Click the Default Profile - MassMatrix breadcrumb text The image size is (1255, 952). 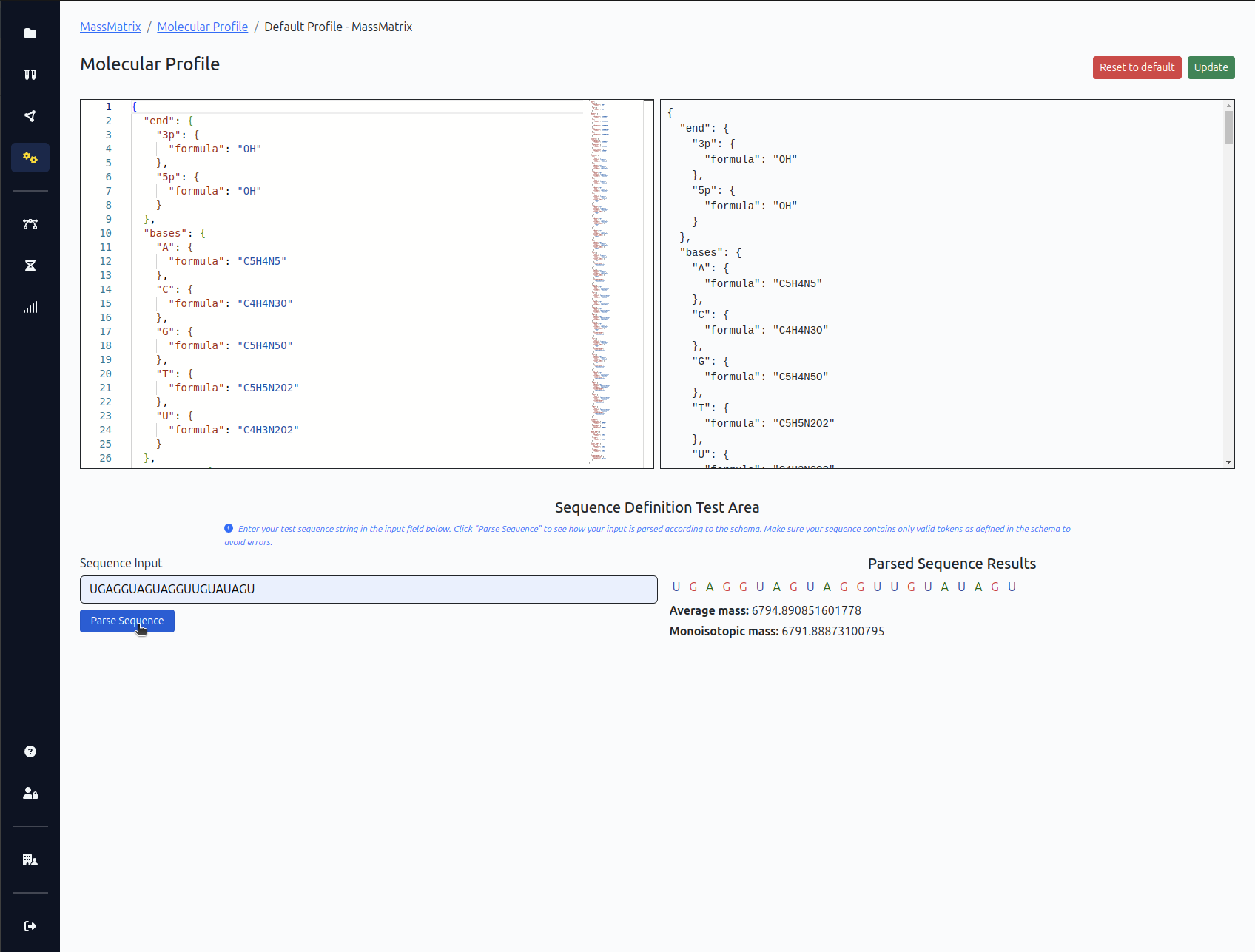click(x=338, y=27)
